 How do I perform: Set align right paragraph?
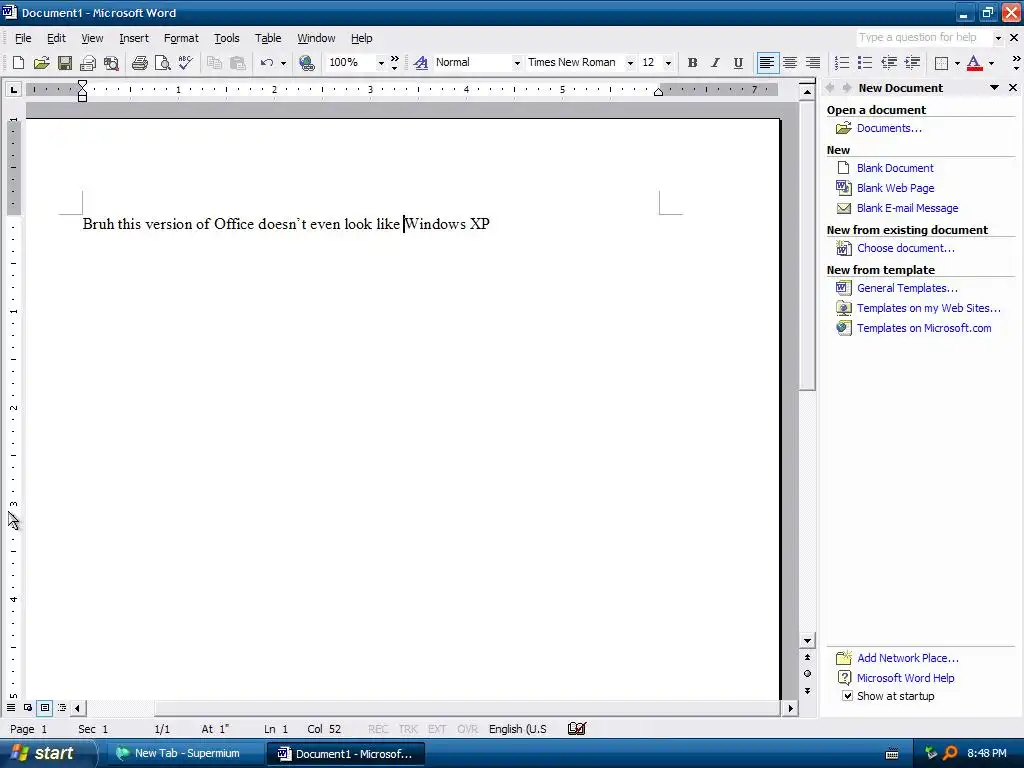[x=813, y=63]
